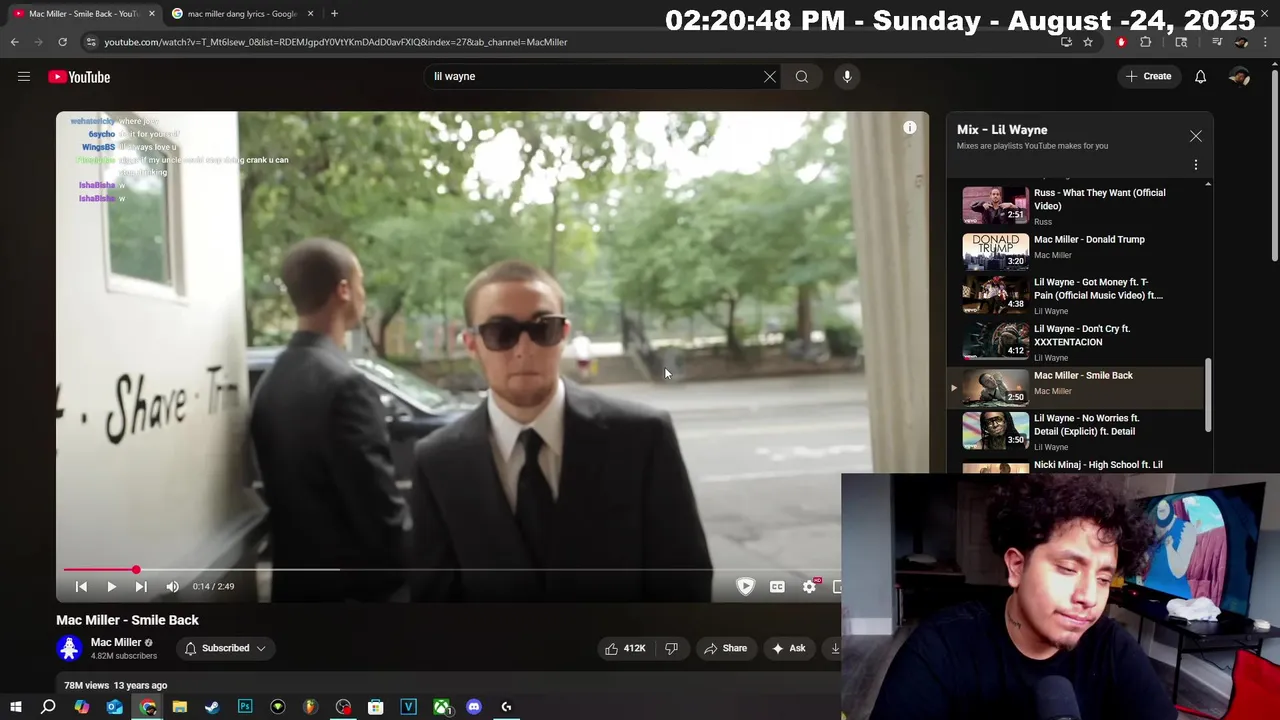Mute the video with speaker icon
This screenshot has height=720, width=1280.
pyautogui.click(x=172, y=587)
